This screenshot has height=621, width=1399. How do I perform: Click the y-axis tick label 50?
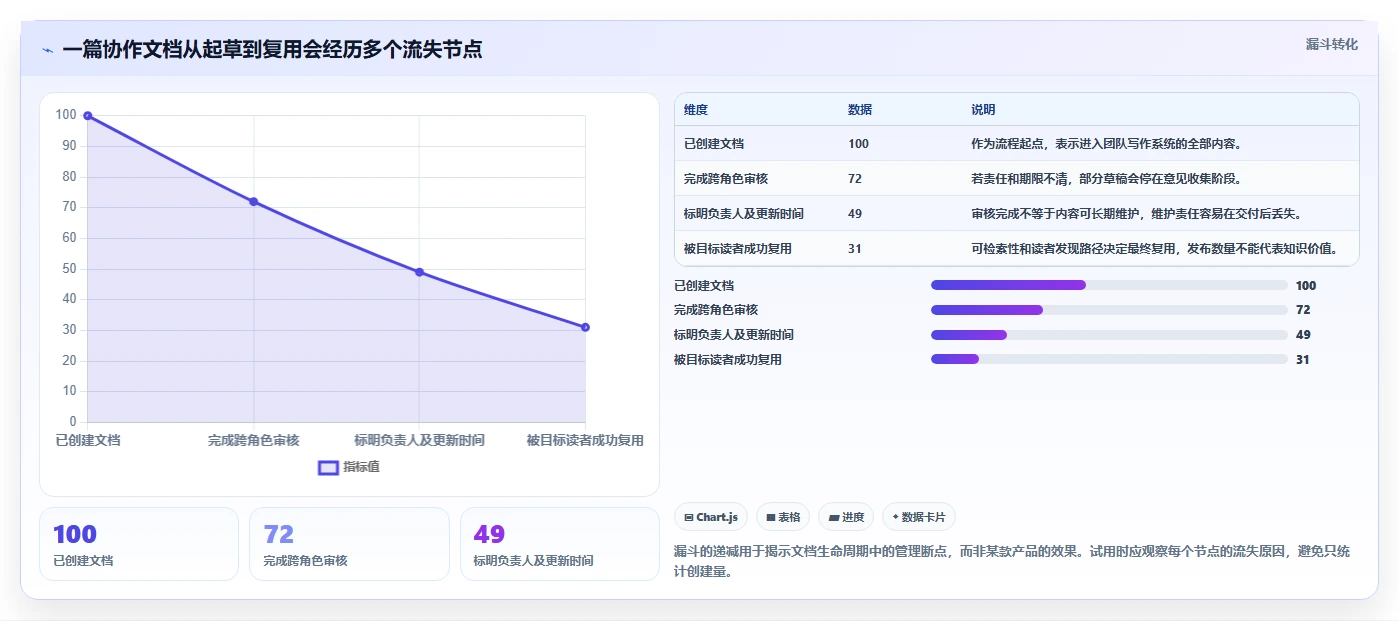(67, 269)
